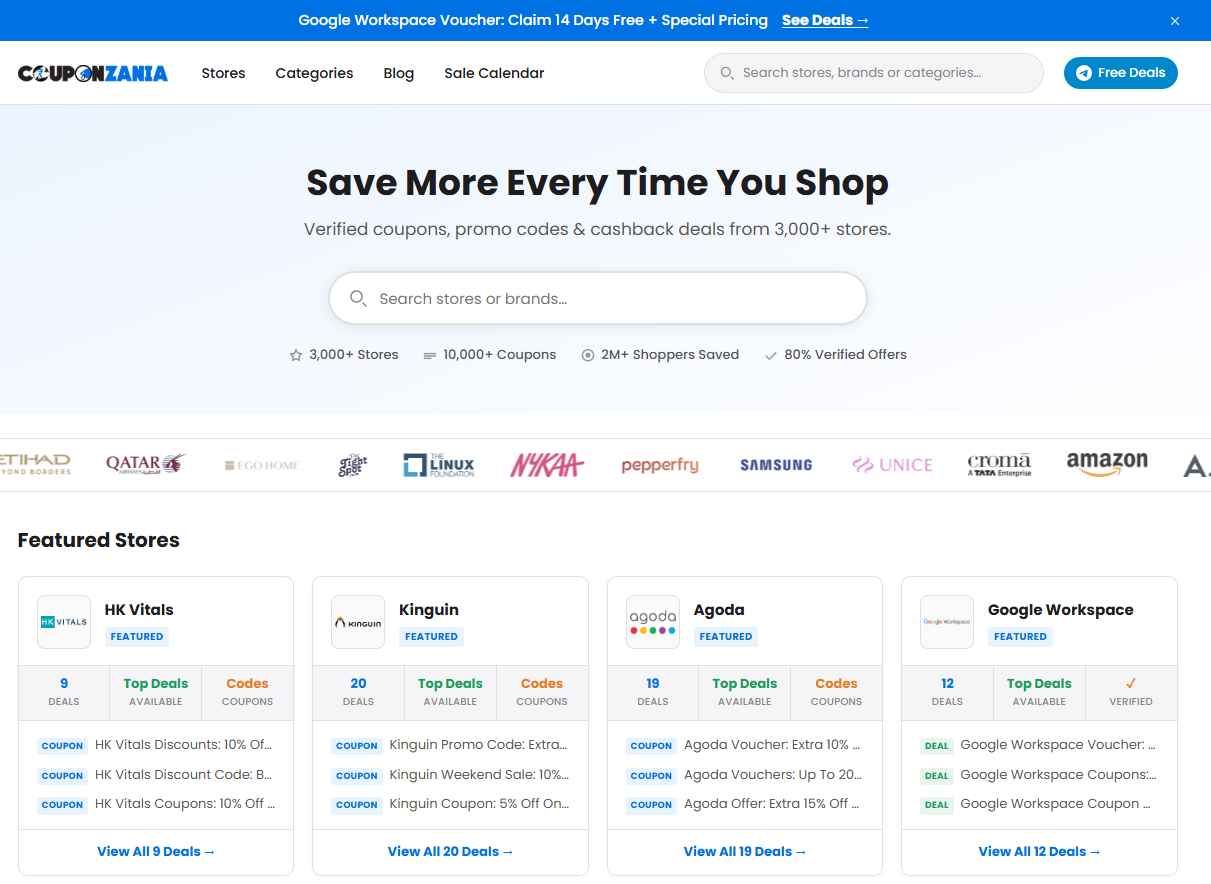
Task: Click View All 19 Deals link
Action: point(745,852)
